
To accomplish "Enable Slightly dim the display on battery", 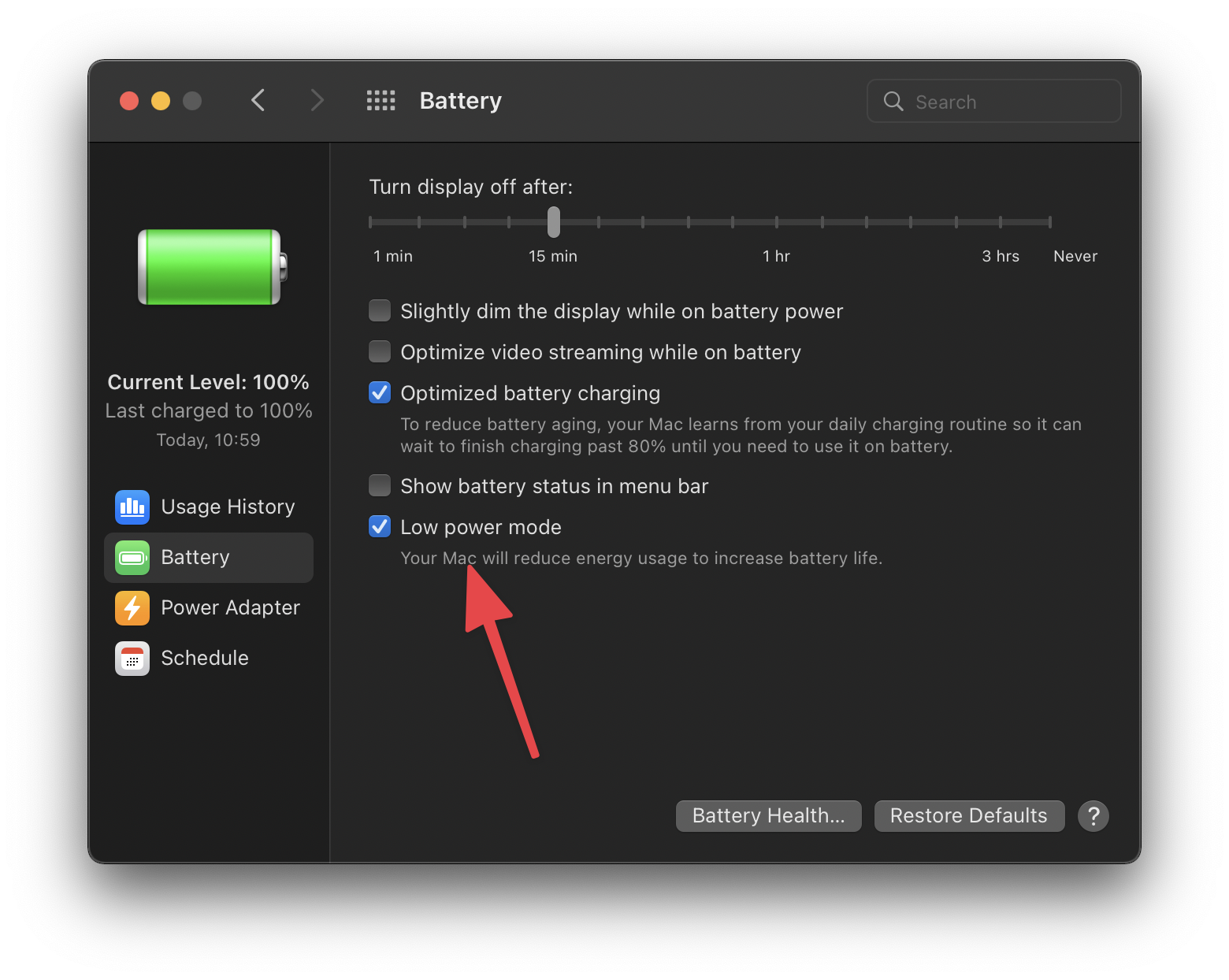I will pyautogui.click(x=380, y=310).
